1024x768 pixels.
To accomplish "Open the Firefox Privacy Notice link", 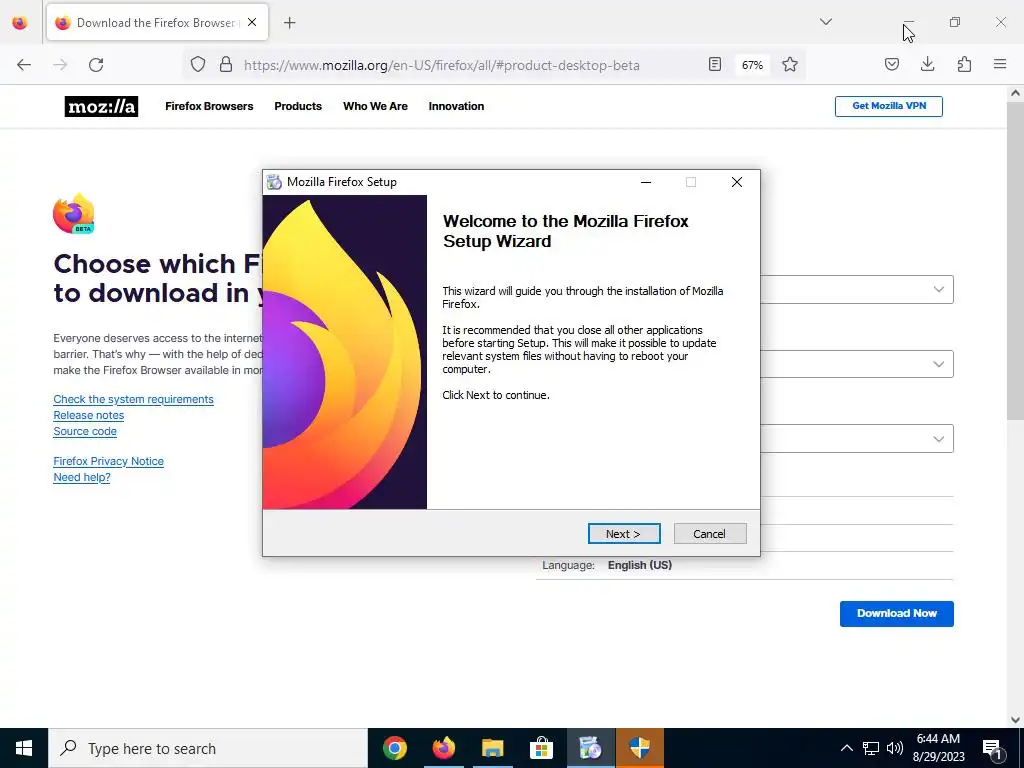I will [x=108, y=461].
